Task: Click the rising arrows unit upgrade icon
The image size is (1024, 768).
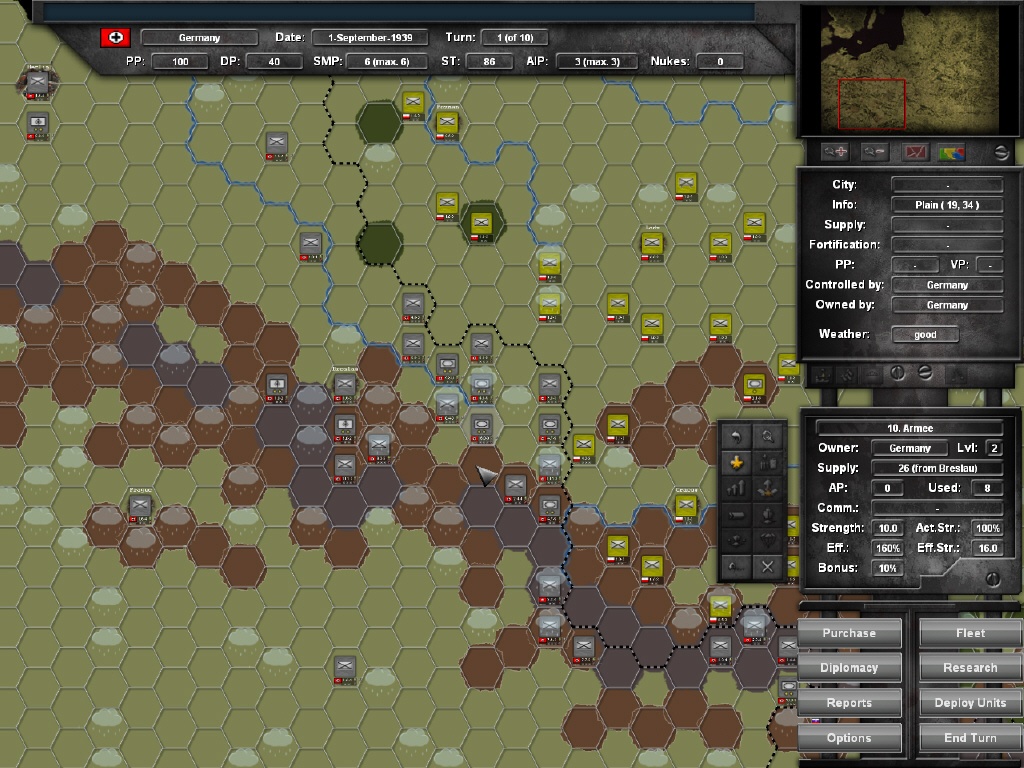Action: (737, 488)
